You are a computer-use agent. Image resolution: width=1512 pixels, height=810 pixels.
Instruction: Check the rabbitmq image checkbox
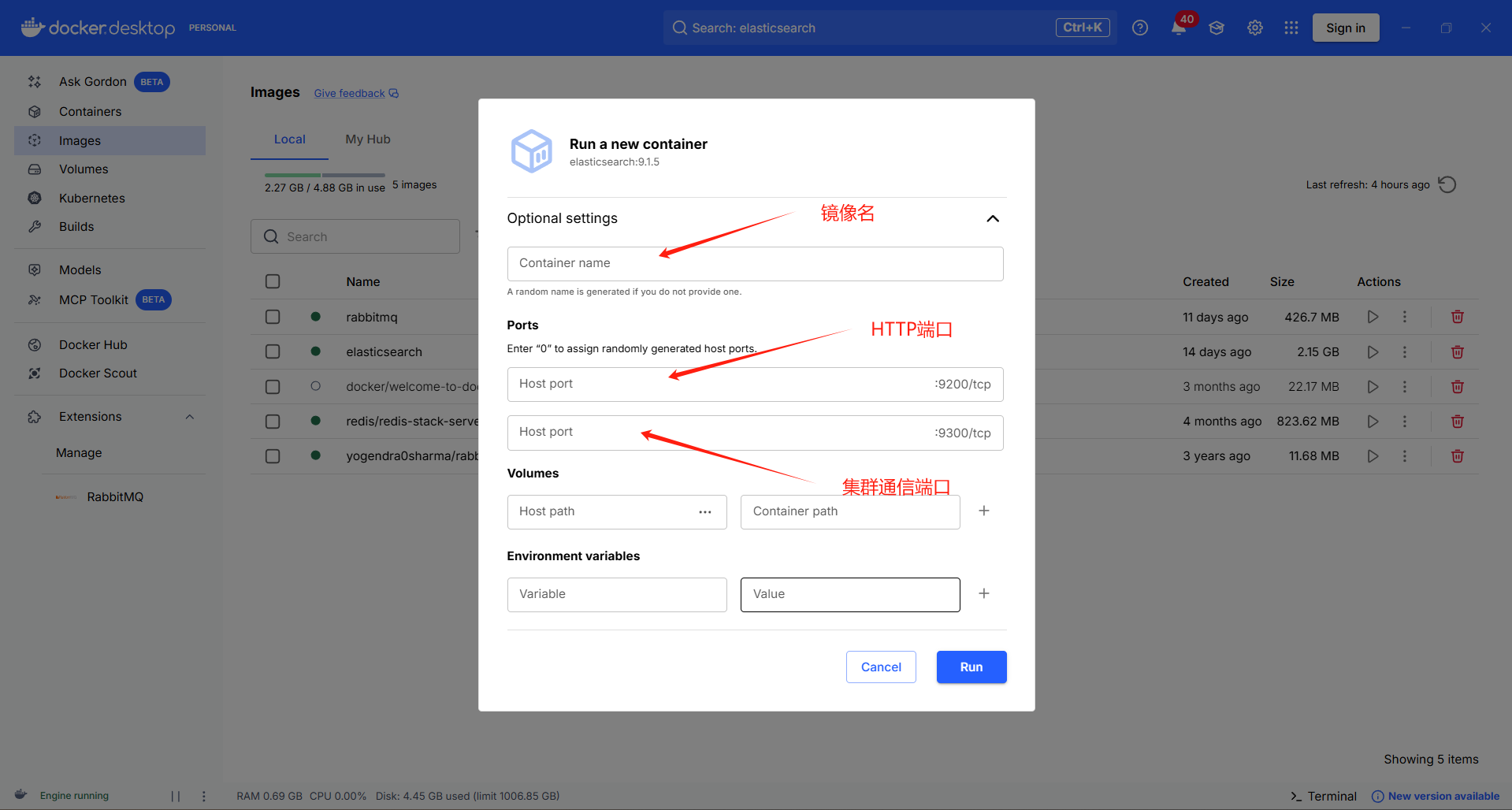click(273, 317)
